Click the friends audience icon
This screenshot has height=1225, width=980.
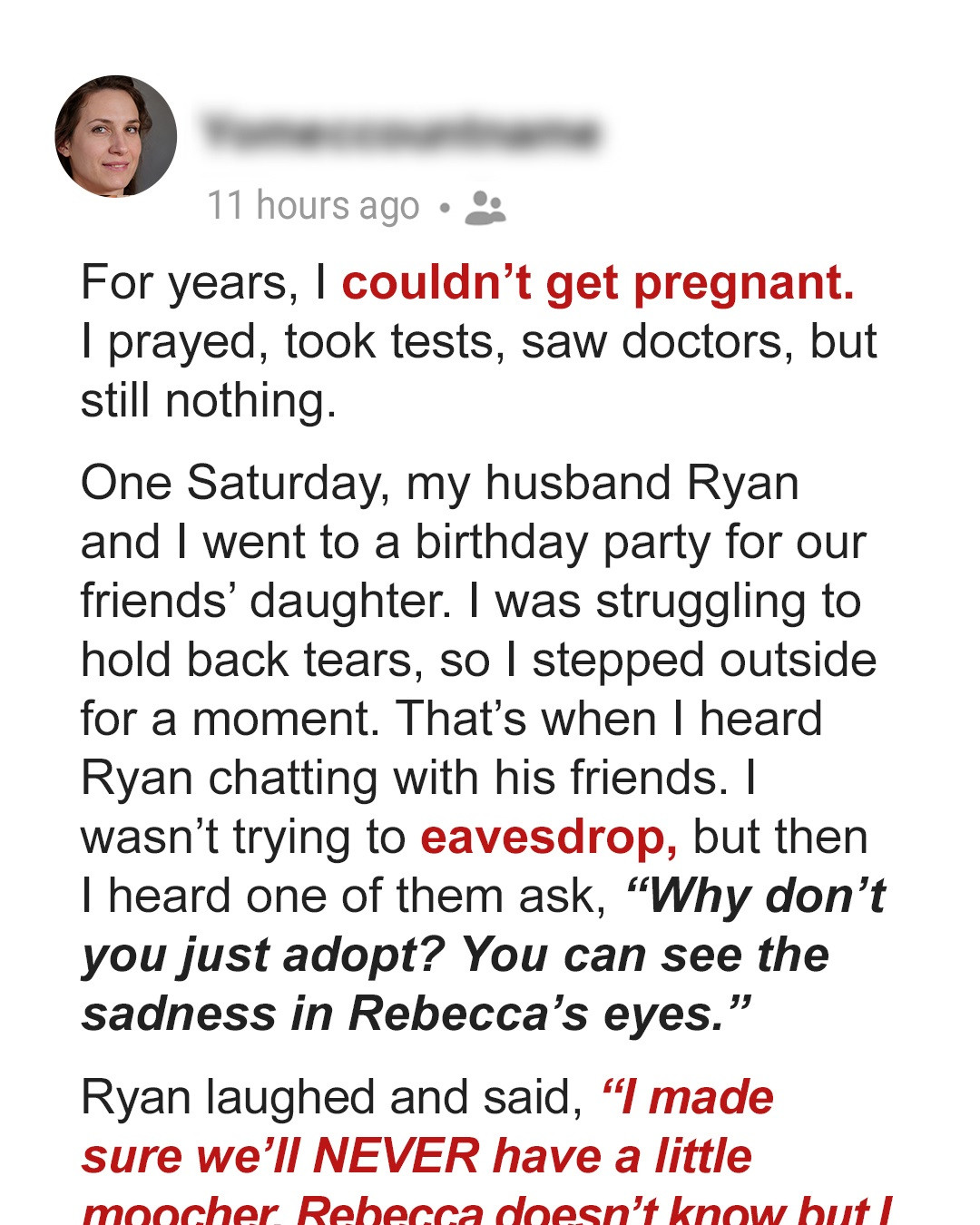(485, 208)
